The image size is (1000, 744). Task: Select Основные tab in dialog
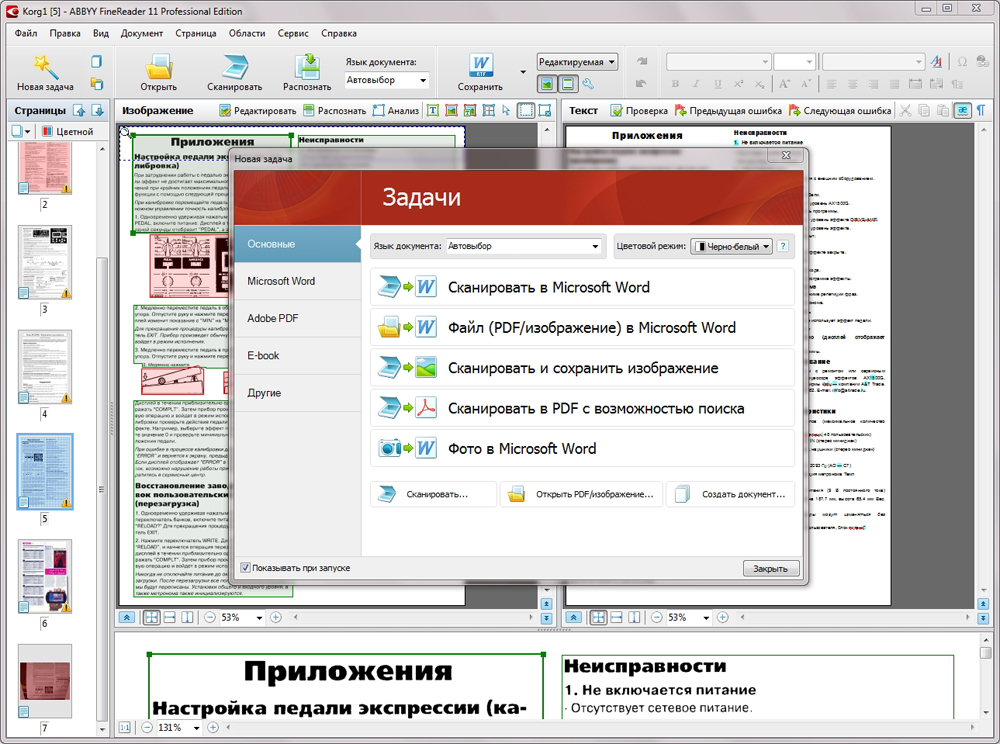coord(297,244)
